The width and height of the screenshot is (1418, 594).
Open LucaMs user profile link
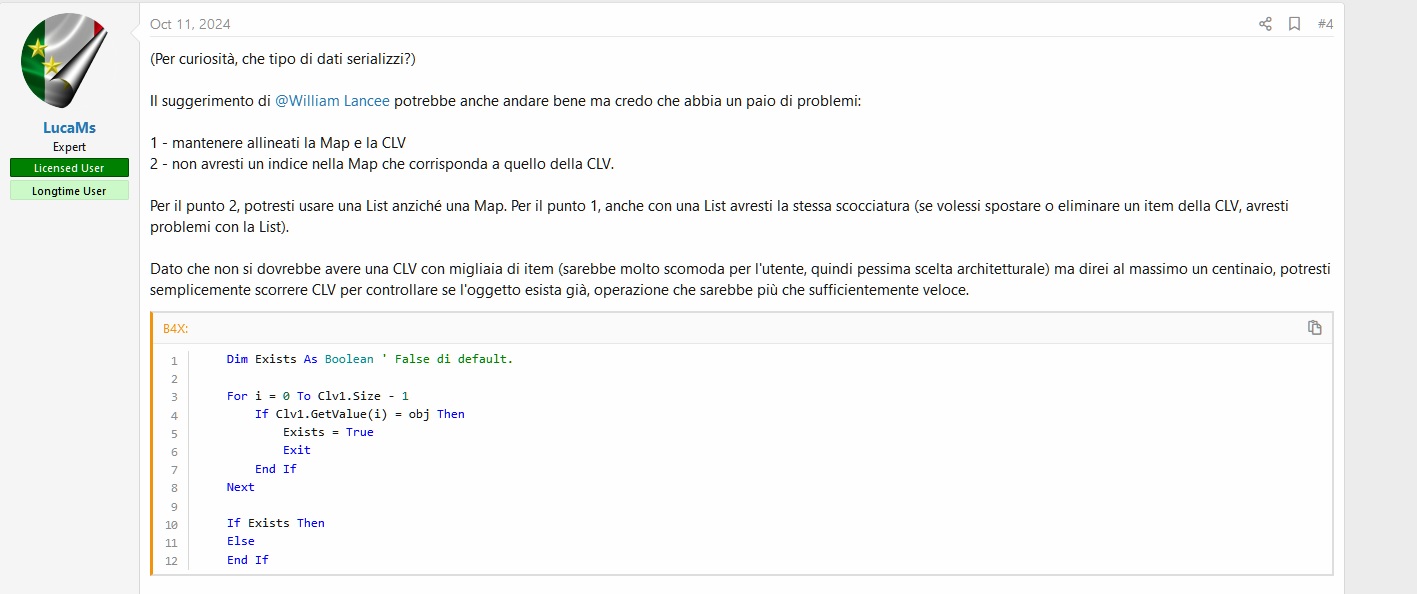[69, 128]
